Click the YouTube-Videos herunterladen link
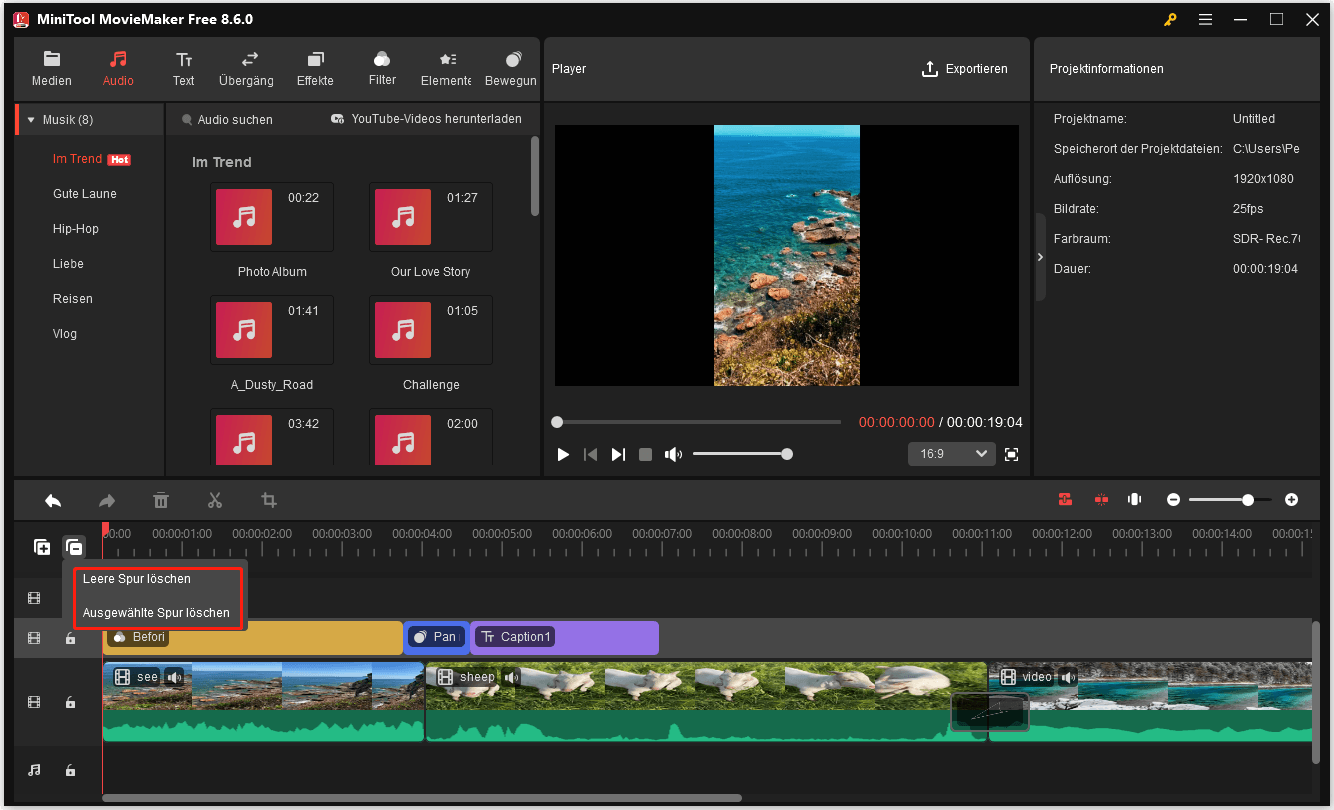1334x810 pixels. [427, 119]
